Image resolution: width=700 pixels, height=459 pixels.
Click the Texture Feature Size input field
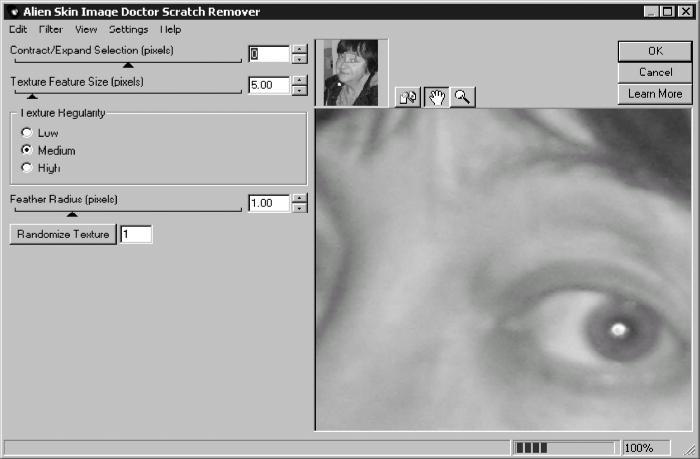[268, 86]
